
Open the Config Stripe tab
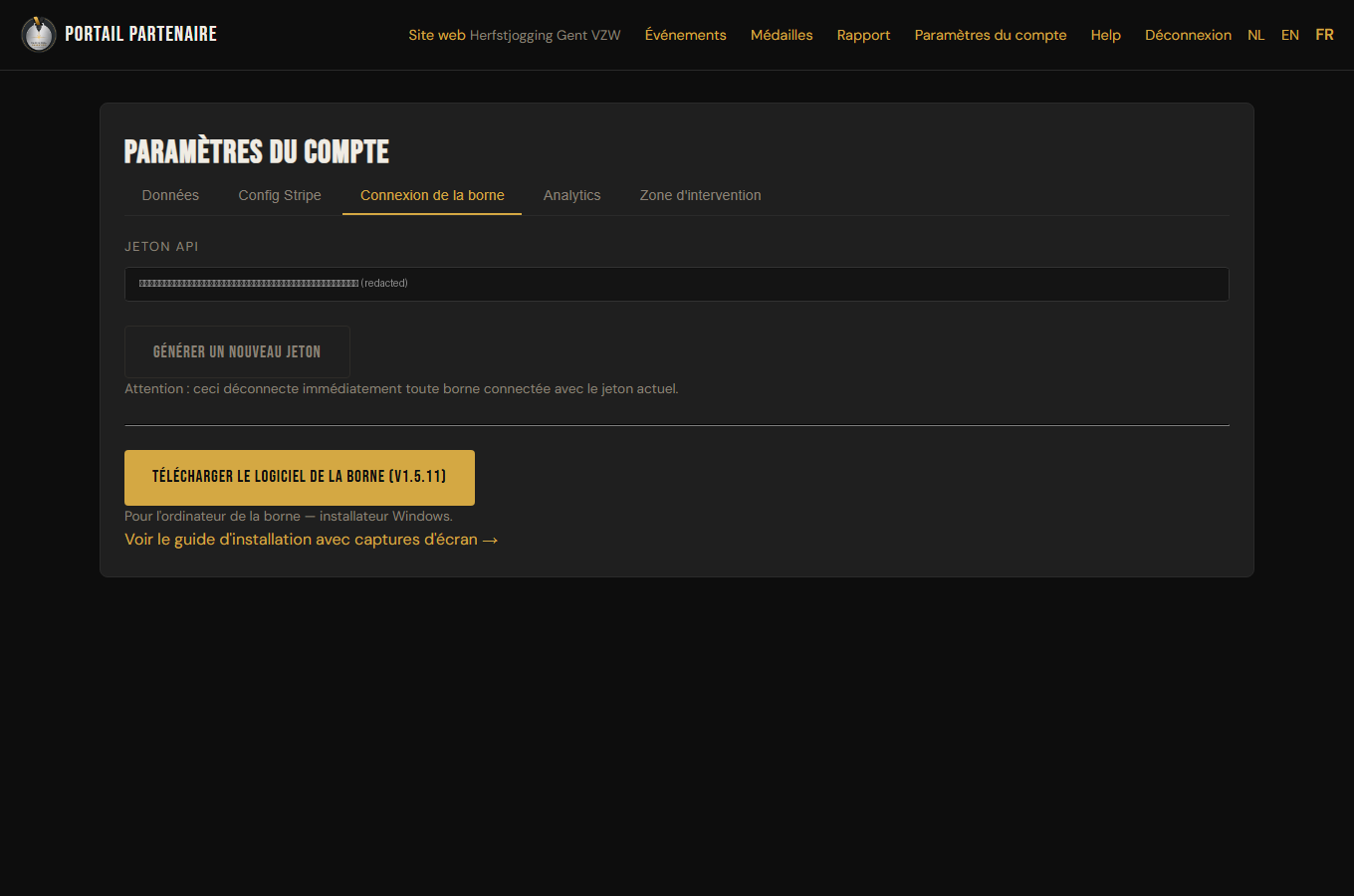point(280,195)
